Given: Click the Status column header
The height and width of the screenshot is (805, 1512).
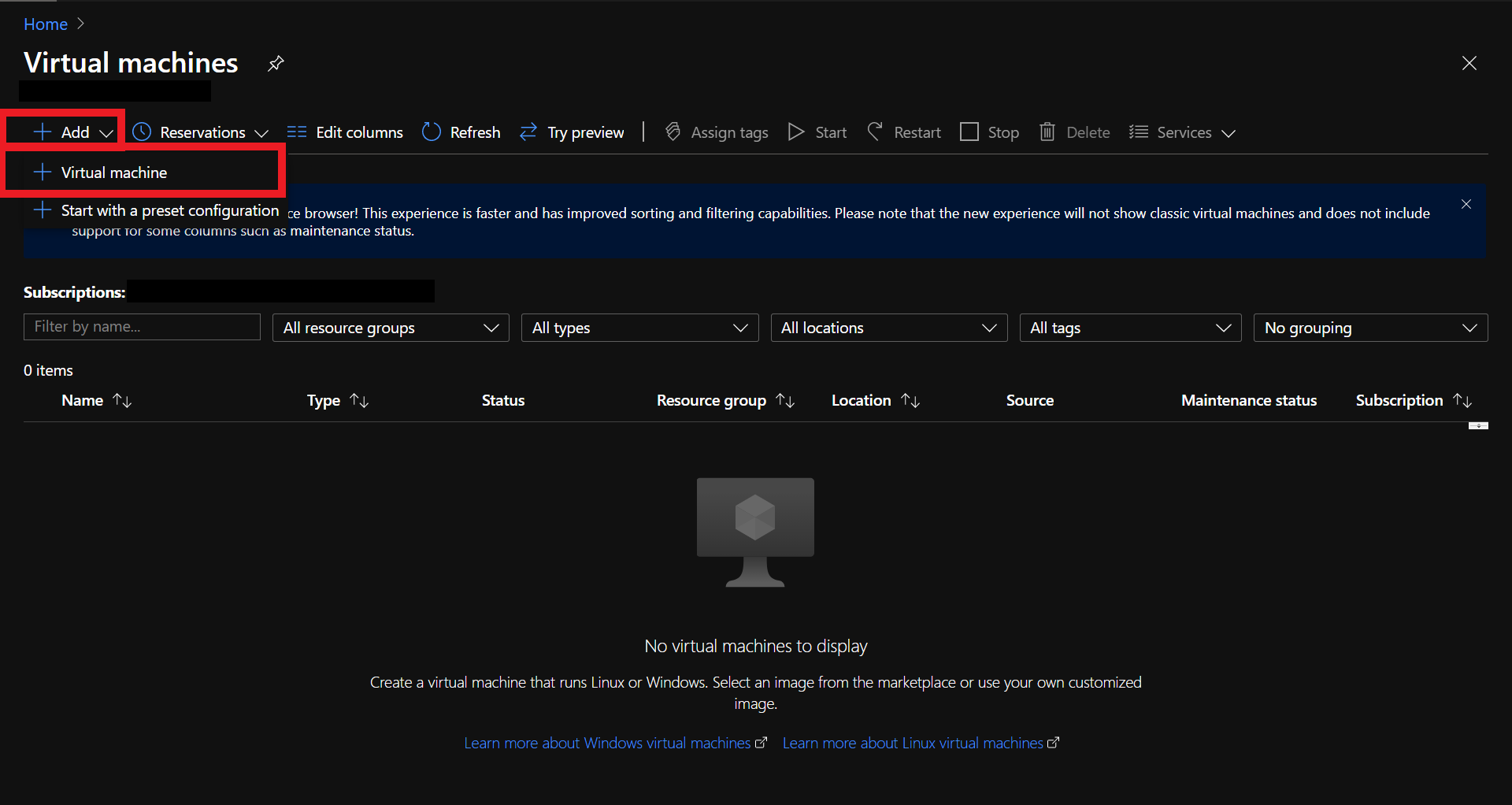Looking at the screenshot, I should 503,400.
